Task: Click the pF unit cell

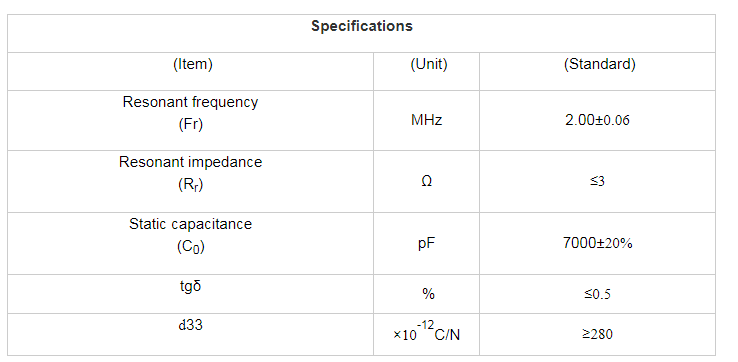Action: pos(426,244)
